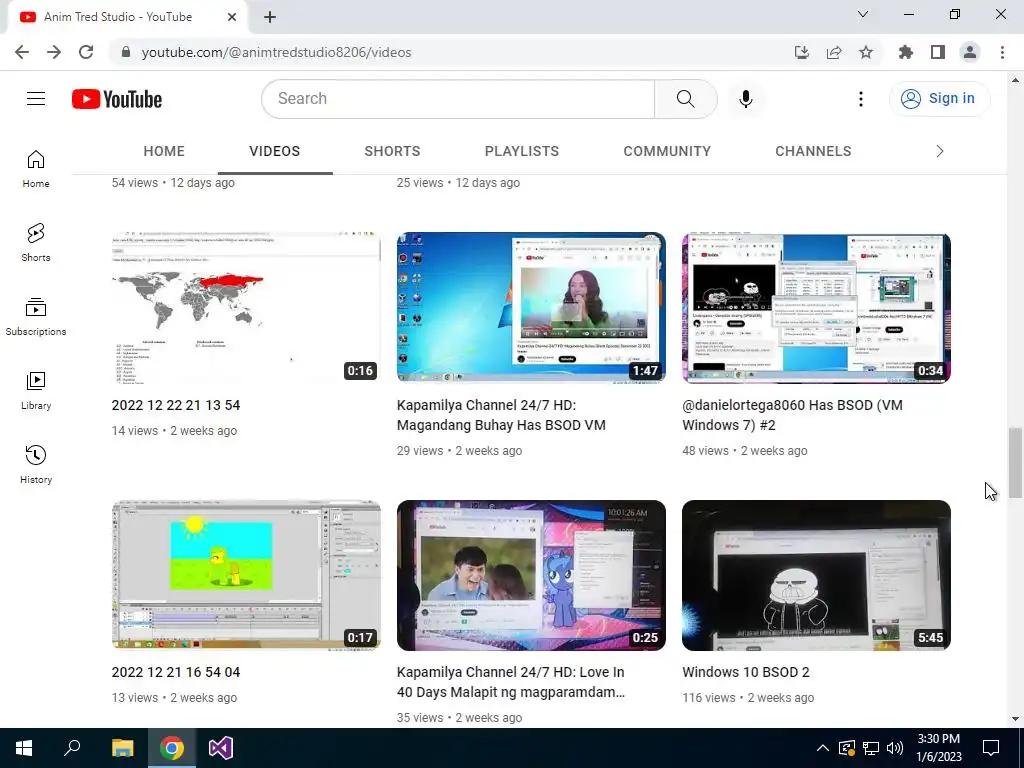Open Love In 40 Days video thumbnail
Viewport: 1024px width, 768px height.
click(532, 575)
